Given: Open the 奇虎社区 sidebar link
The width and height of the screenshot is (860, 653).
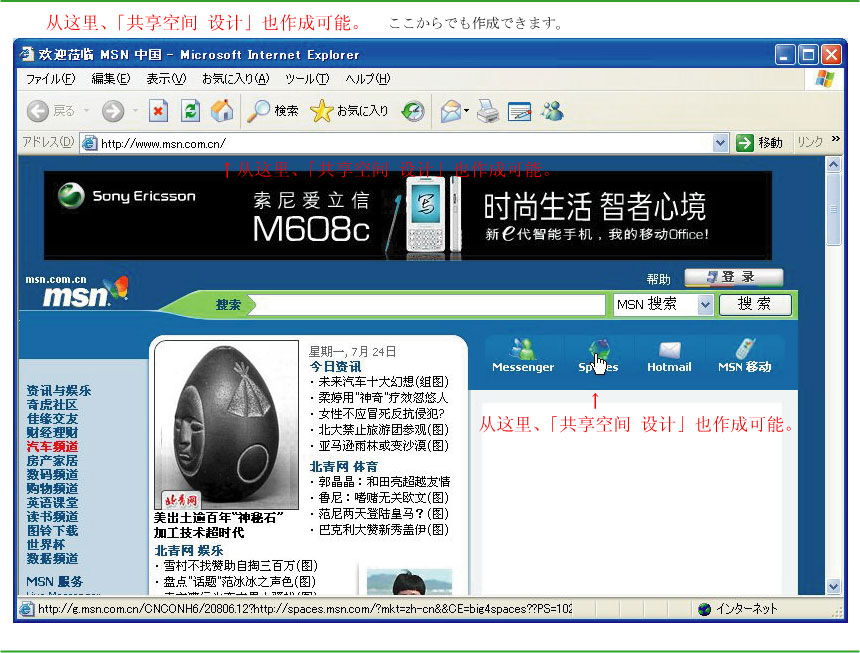Looking at the screenshot, I should coord(52,405).
